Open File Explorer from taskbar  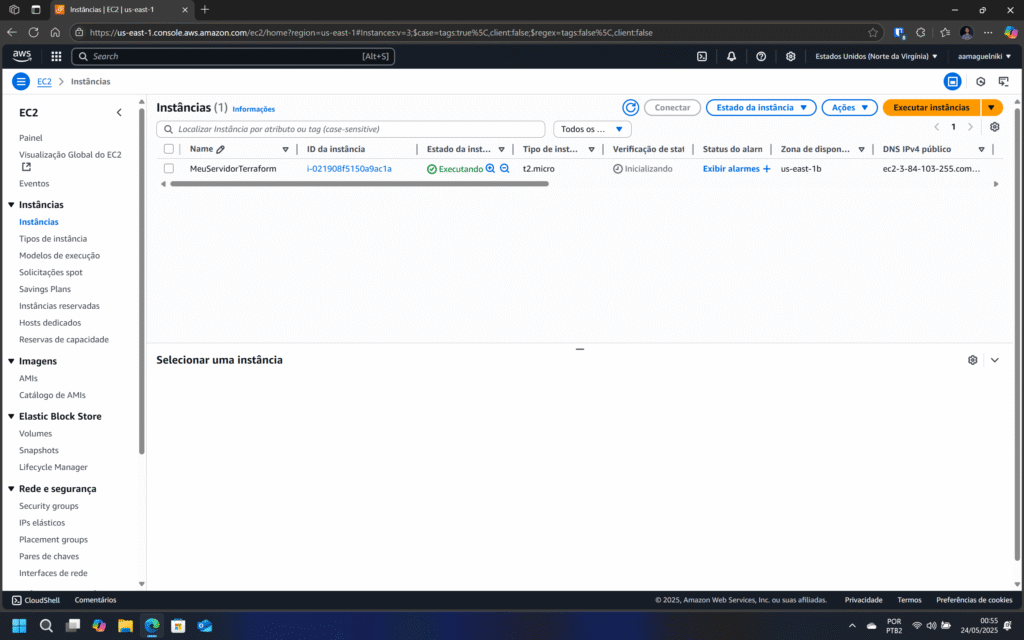125,626
